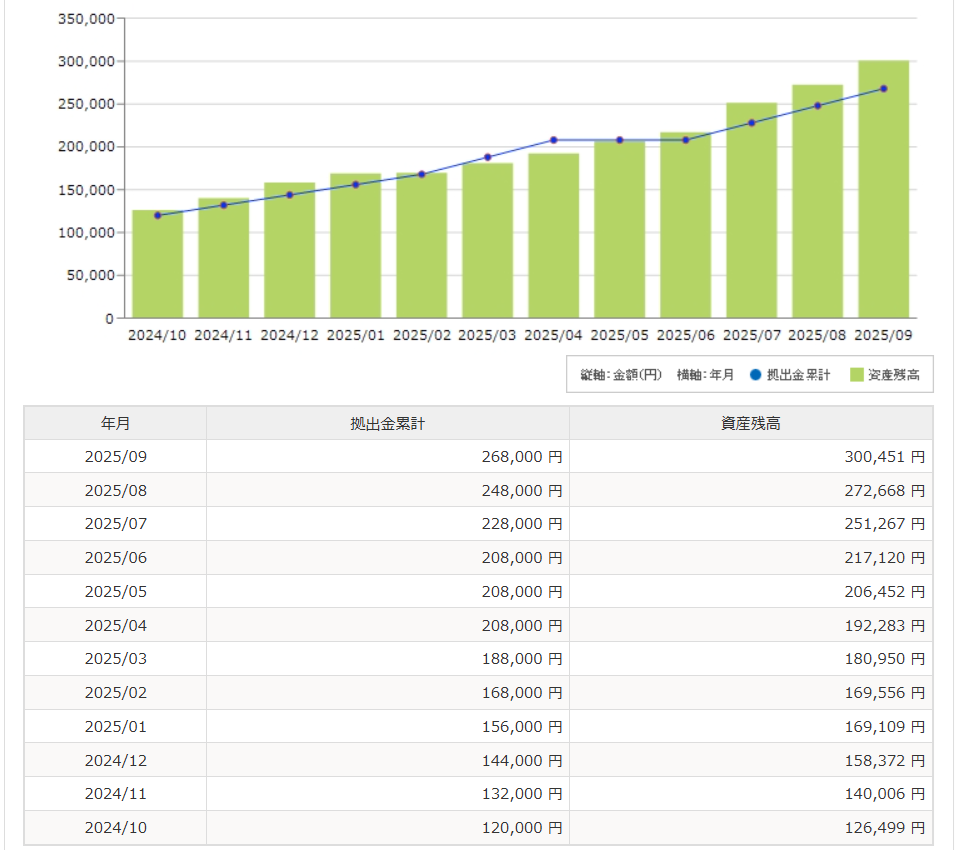Select the 2025/09 row date cell

point(115,456)
